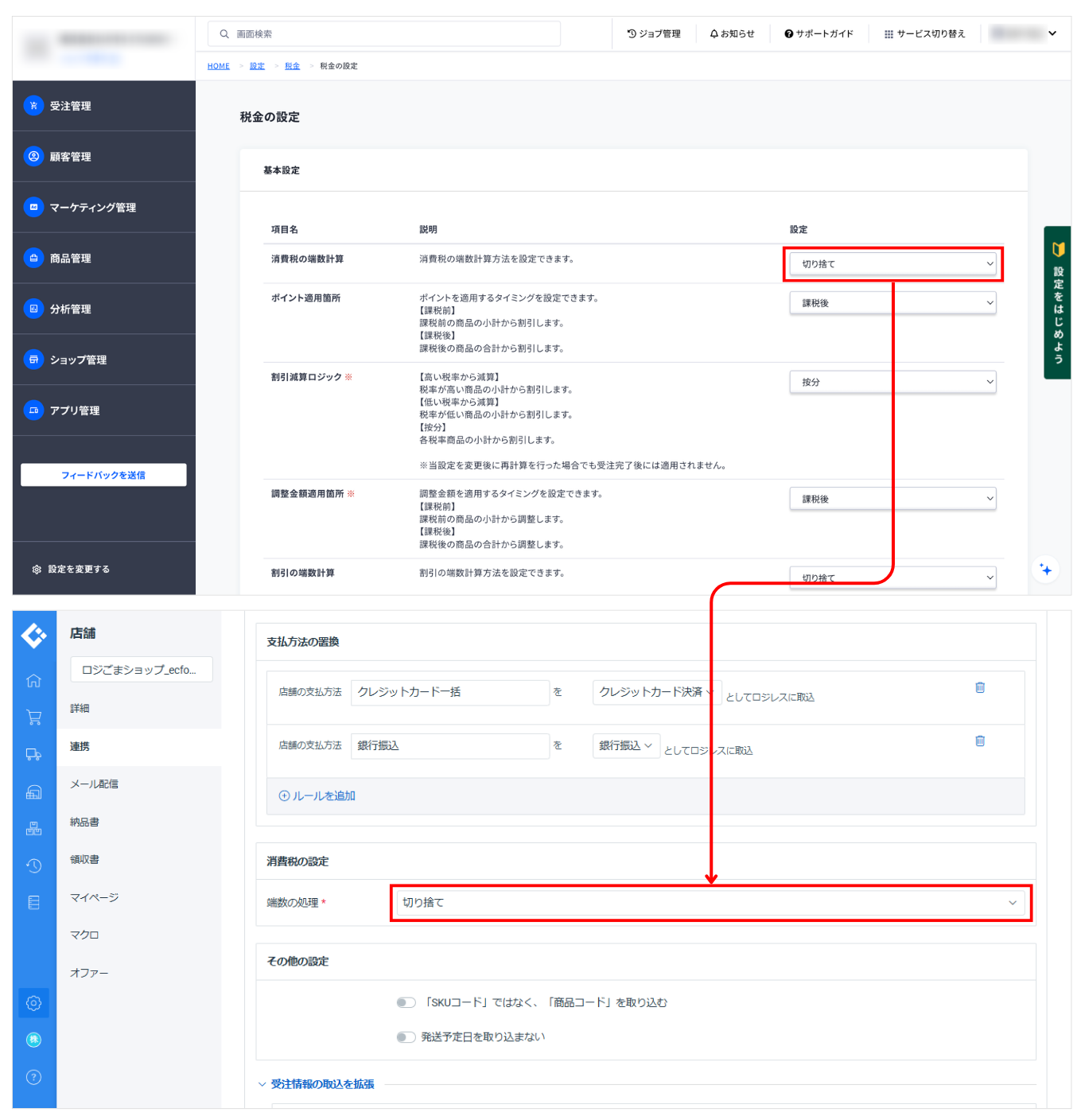Toggle 商品コード import instead of SKUコード
This screenshot has width=1081, height=1120.
pos(406,1002)
